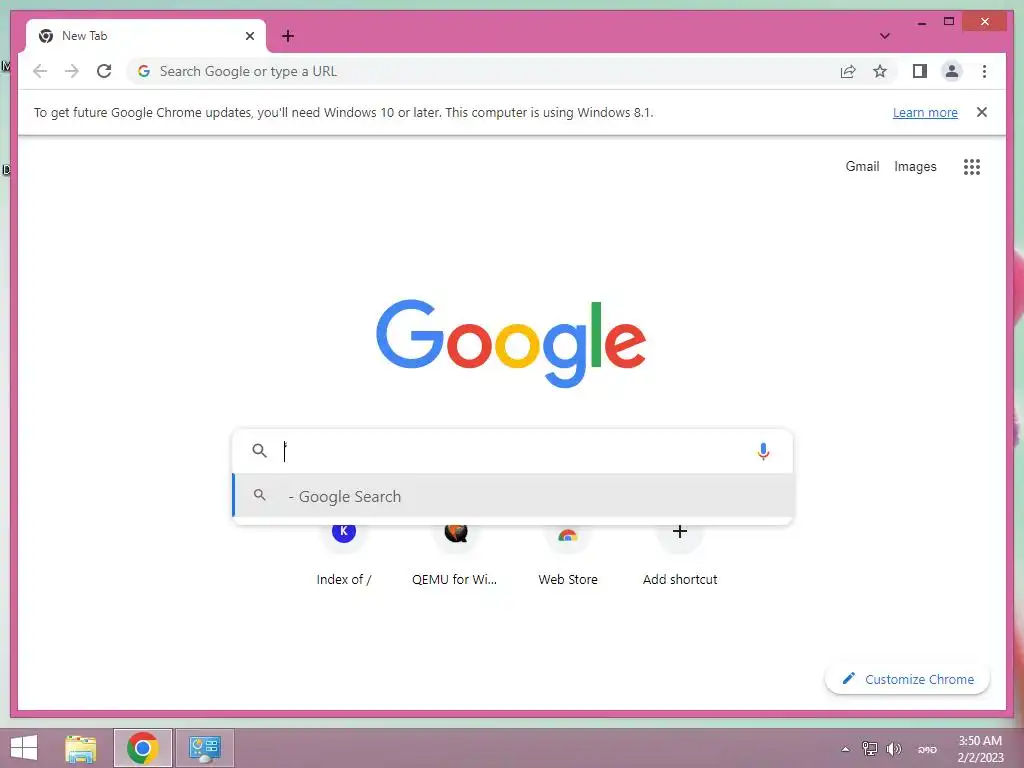The image size is (1024, 768).
Task: Click the forward navigation arrow
Action: pos(72,71)
